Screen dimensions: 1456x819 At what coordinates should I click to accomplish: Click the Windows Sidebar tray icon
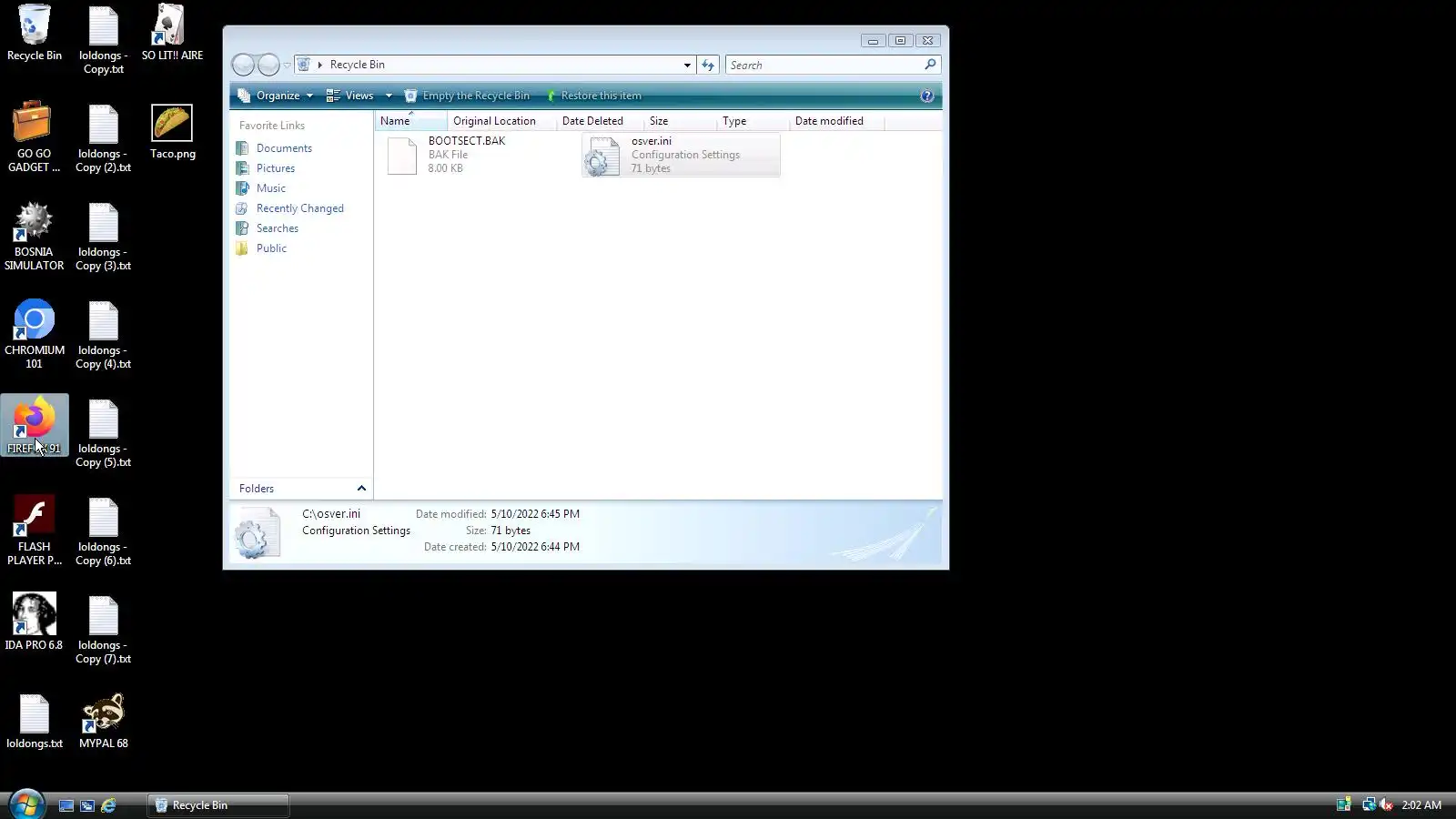[x=1343, y=804]
